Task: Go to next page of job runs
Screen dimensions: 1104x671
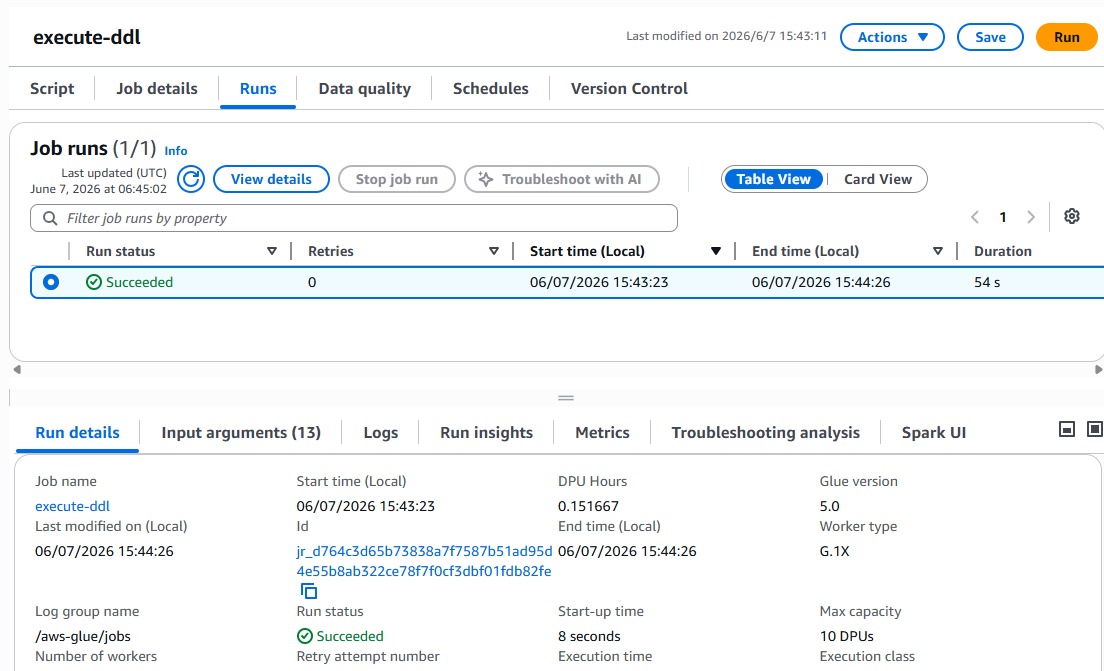Action: click(x=1031, y=217)
